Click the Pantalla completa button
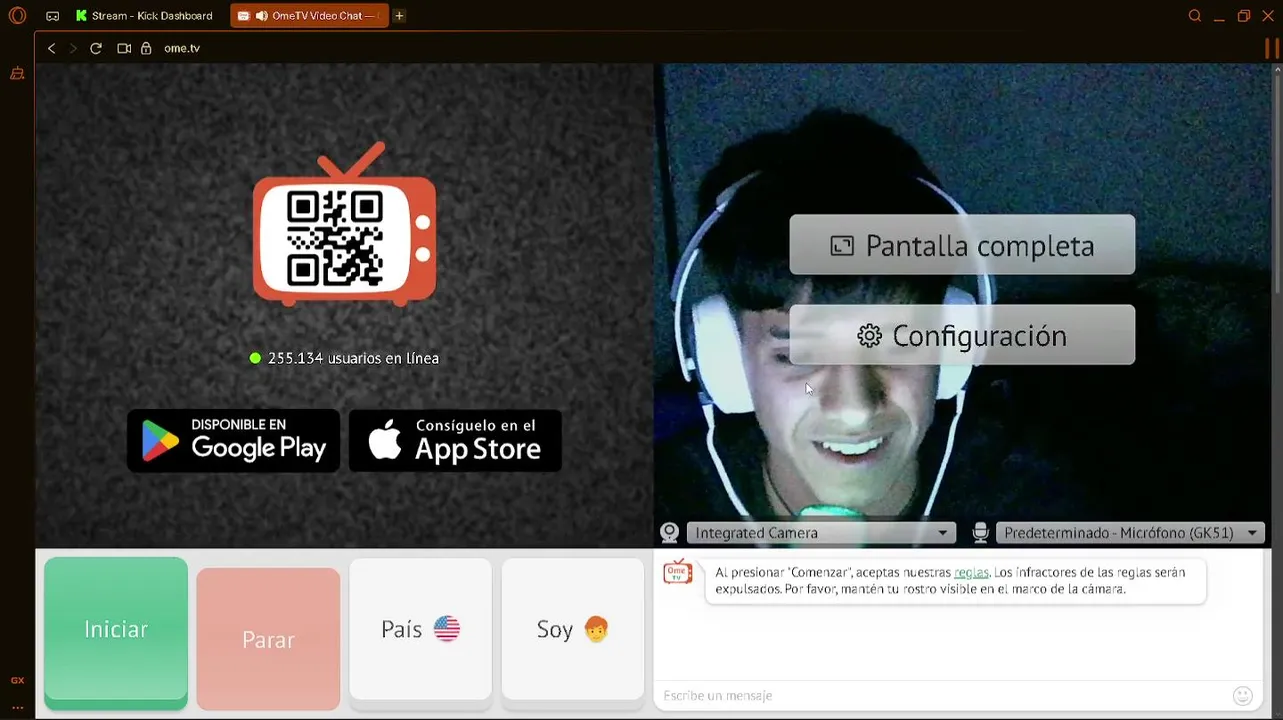 (x=962, y=245)
